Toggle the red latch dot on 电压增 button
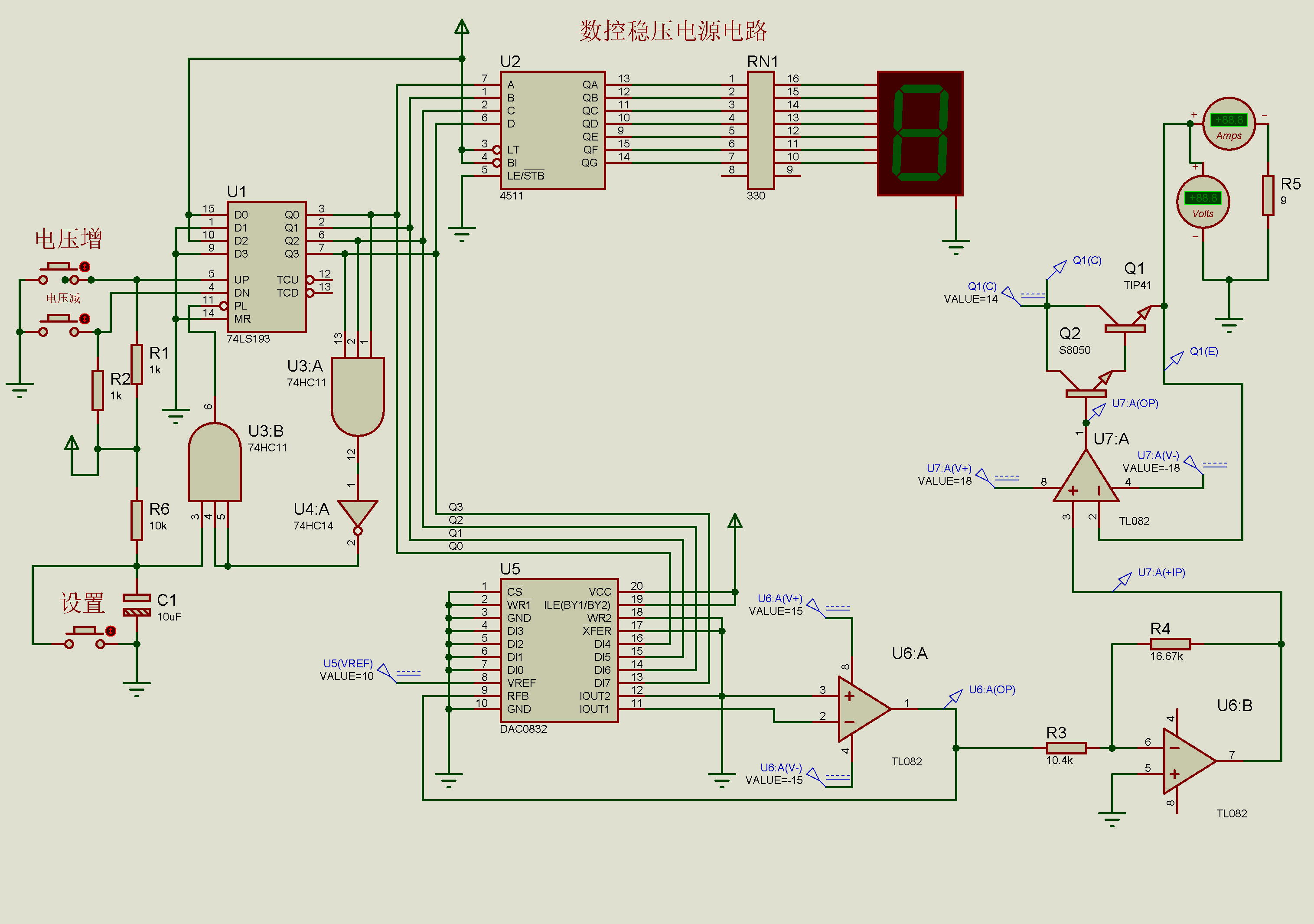Image resolution: width=1314 pixels, height=924 pixels. click(85, 267)
